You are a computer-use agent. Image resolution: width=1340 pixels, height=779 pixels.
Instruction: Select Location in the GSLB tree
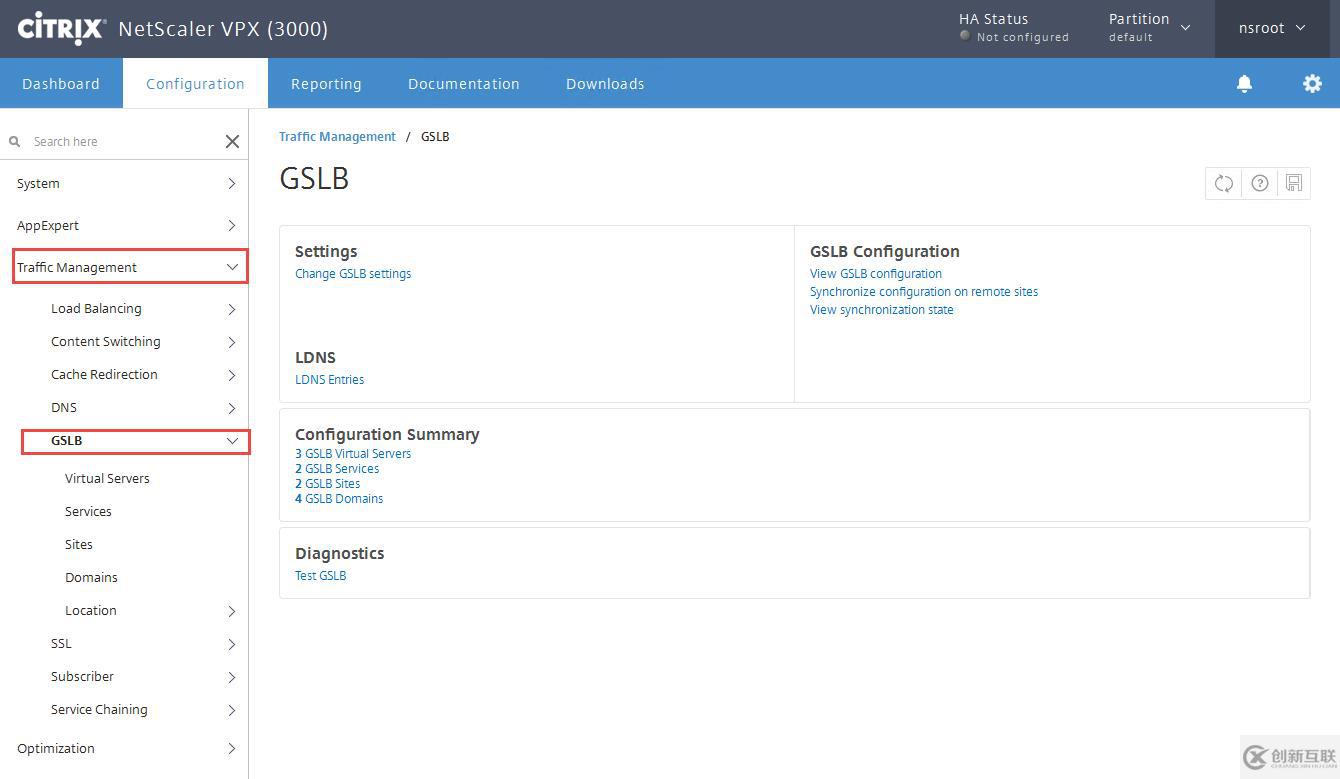(x=91, y=611)
